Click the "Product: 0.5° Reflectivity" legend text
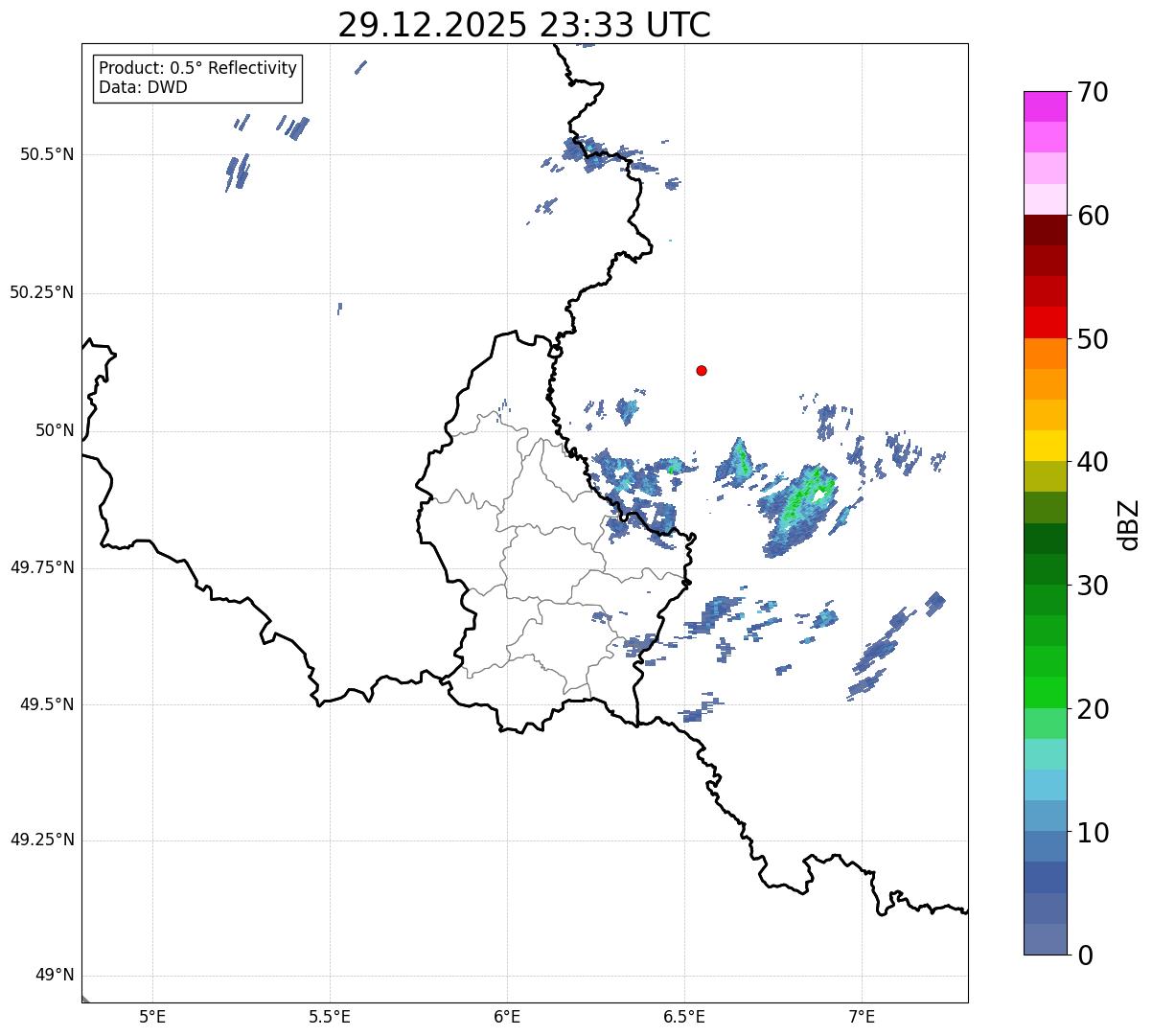Screen dimensions: 1152x1036 (197, 69)
